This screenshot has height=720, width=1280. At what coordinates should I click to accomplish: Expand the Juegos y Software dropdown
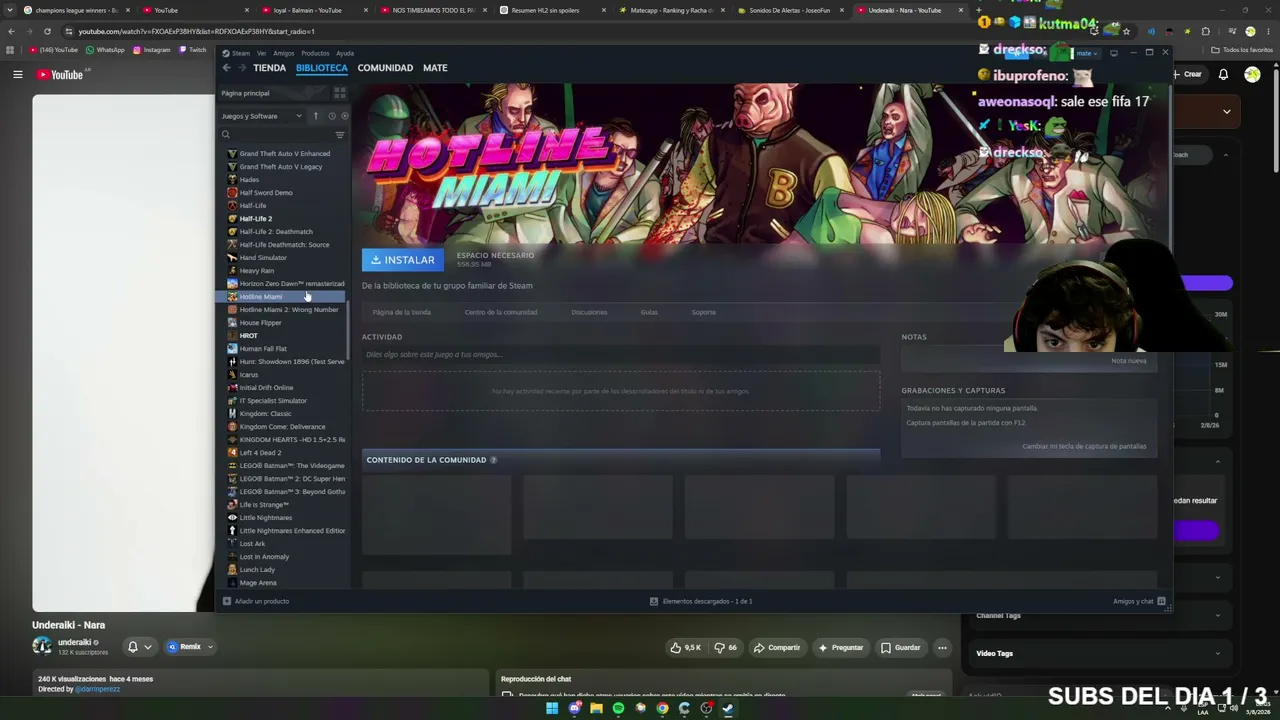(262, 116)
